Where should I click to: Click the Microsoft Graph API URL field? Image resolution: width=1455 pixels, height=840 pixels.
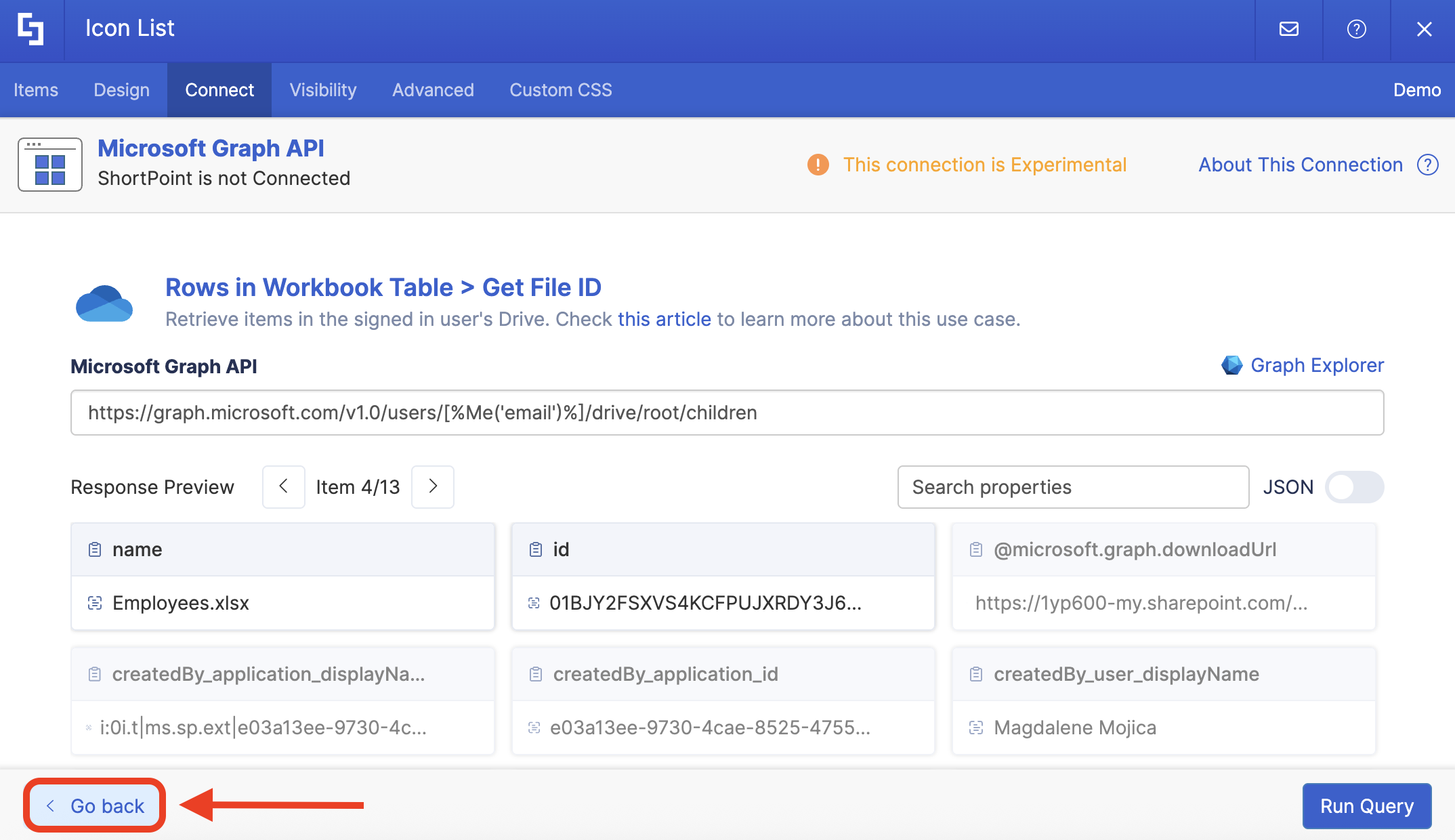pyautogui.click(x=726, y=413)
